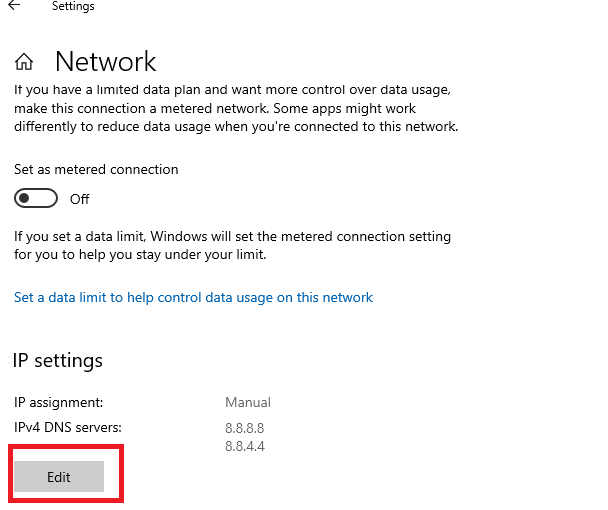Screen dimensions: 608x510
Task: Click the line stay under your limit
Action: (140, 255)
